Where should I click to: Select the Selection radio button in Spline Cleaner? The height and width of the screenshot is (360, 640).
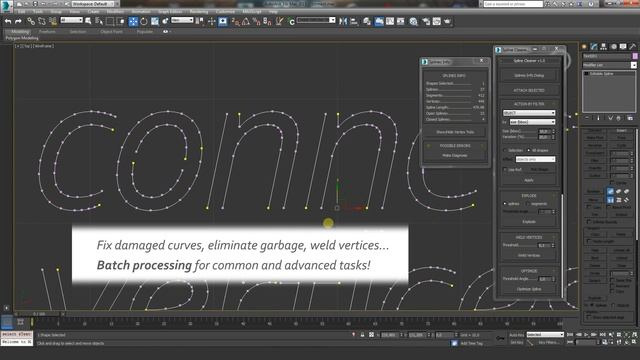pyautogui.click(x=506, y=150)
